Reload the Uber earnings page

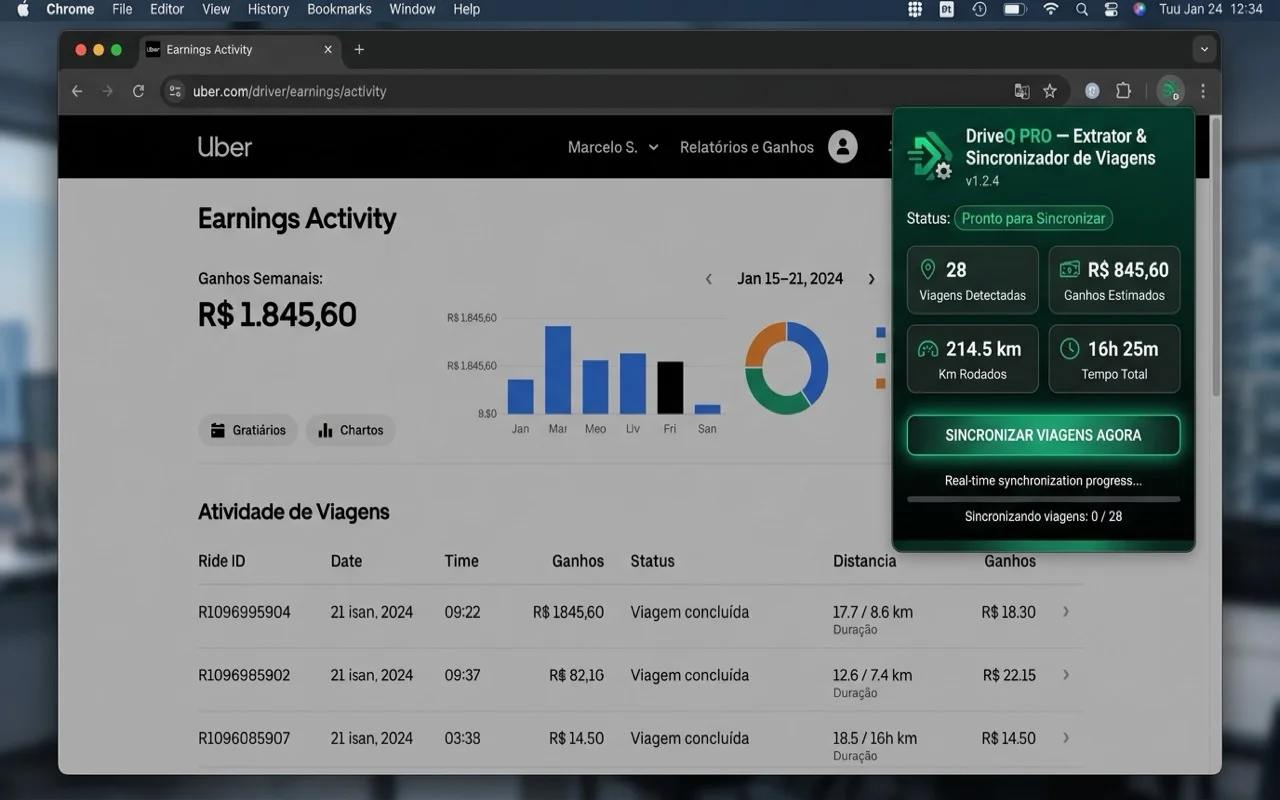click(x=139, y=91)
